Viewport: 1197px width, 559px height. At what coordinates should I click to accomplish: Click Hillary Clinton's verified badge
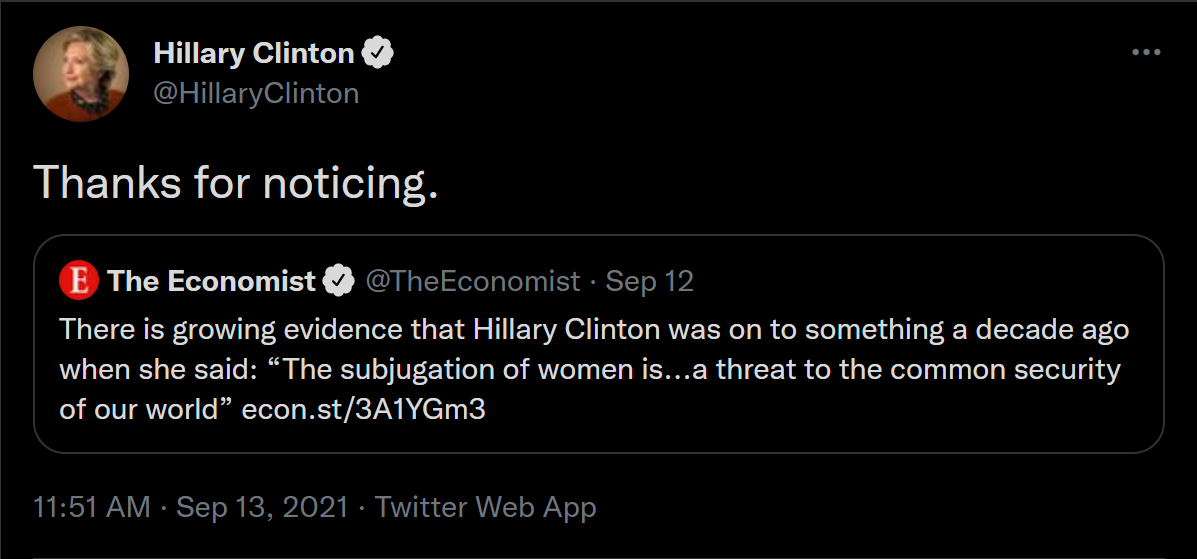click(378, 53)
